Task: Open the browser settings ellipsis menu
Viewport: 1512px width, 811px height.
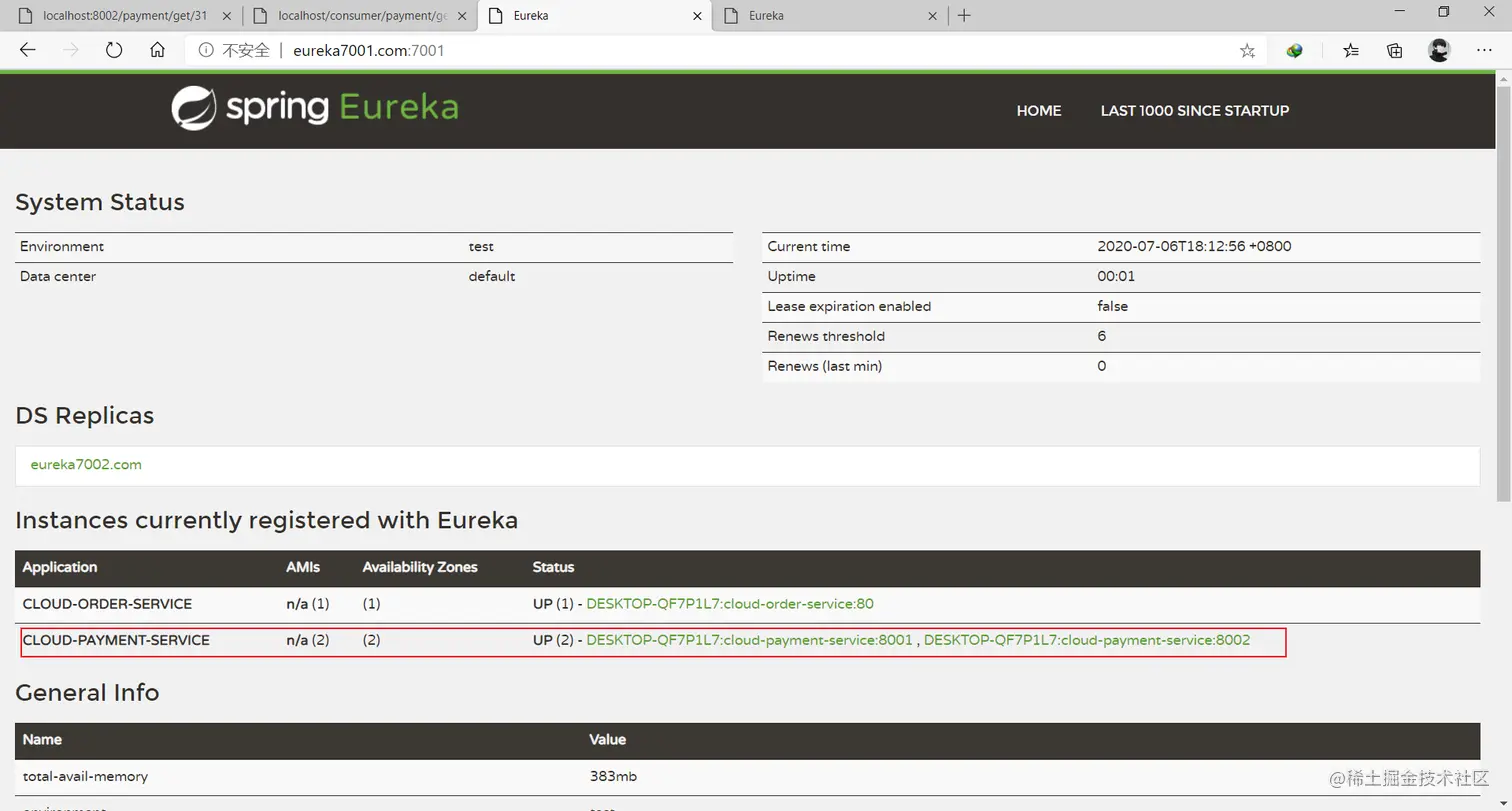Action: (x=1484, y=51)
